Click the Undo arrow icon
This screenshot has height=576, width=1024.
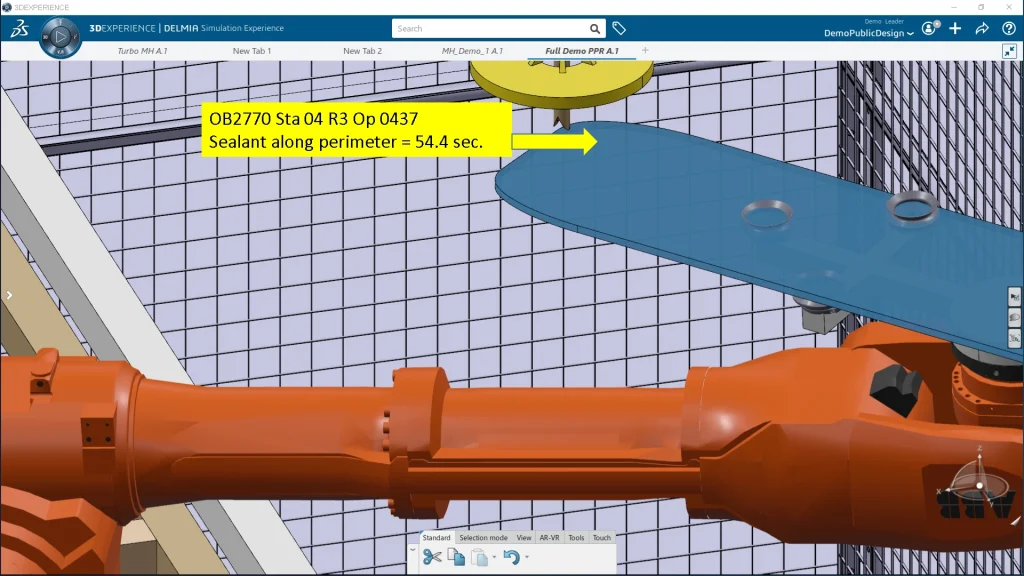(x=511, y=557)
